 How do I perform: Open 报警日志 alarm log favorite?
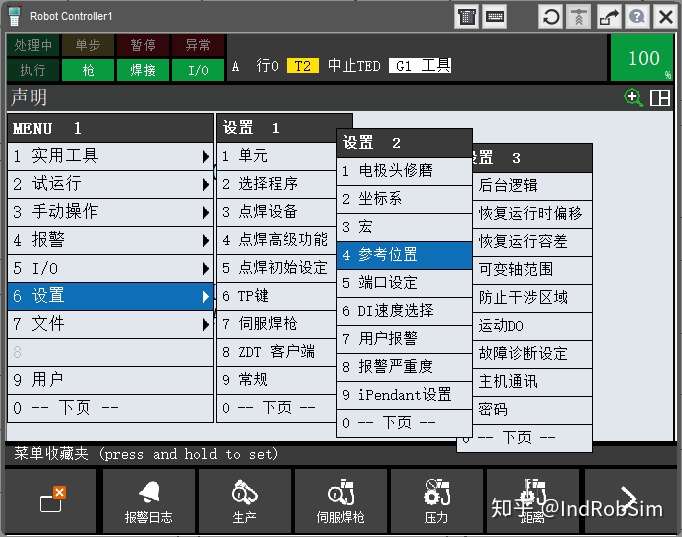148,501
